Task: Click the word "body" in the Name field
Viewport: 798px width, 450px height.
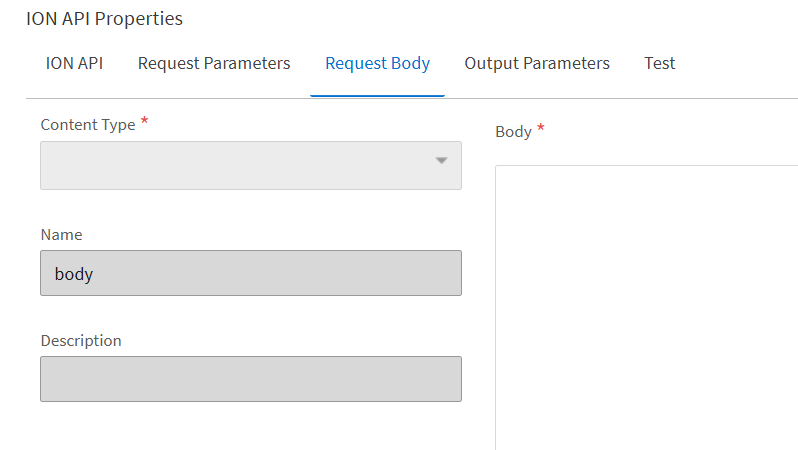Action: click(x=74, y=273)
